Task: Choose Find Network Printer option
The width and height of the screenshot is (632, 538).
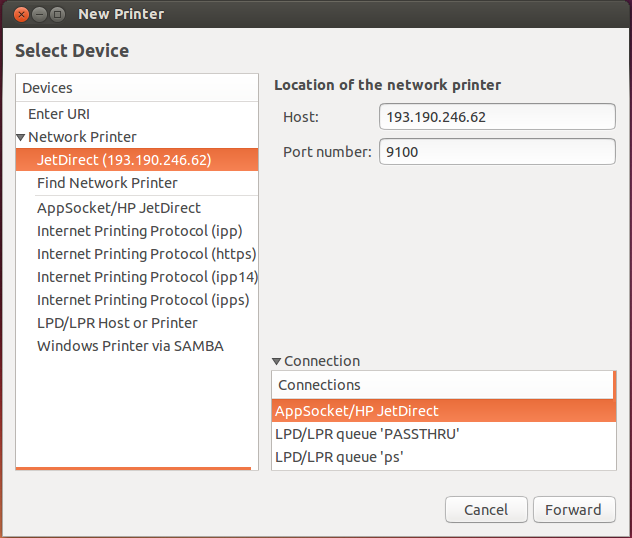Action: [107, 183]
